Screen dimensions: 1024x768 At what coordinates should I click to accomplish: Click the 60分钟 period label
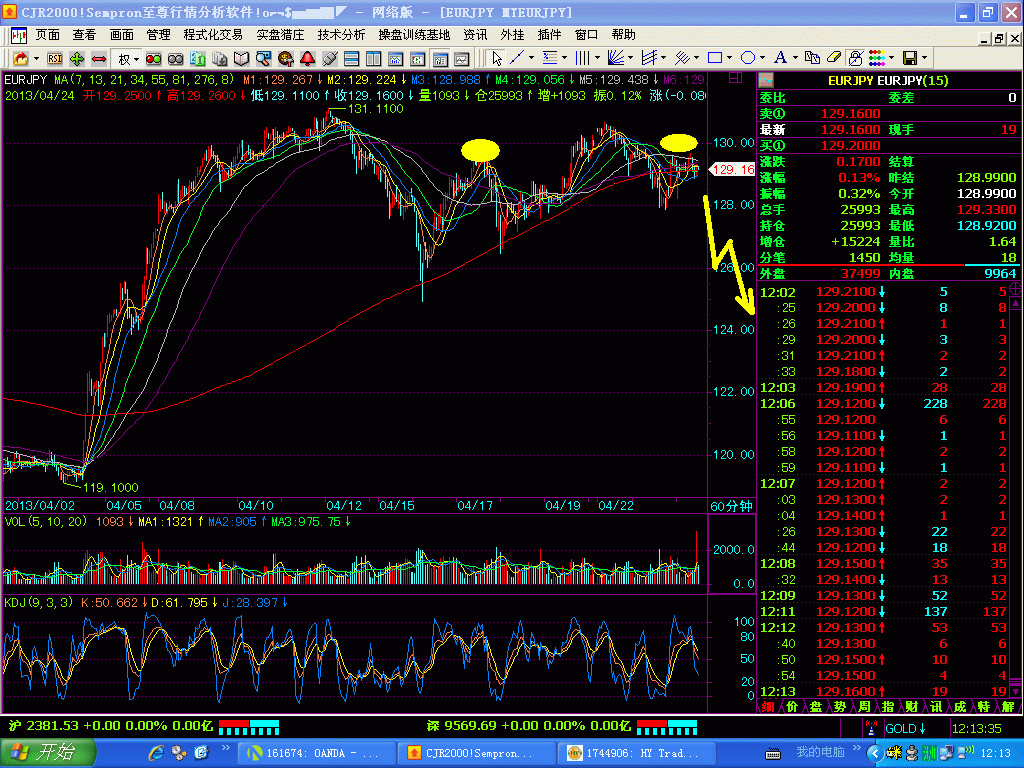(731, 506)
